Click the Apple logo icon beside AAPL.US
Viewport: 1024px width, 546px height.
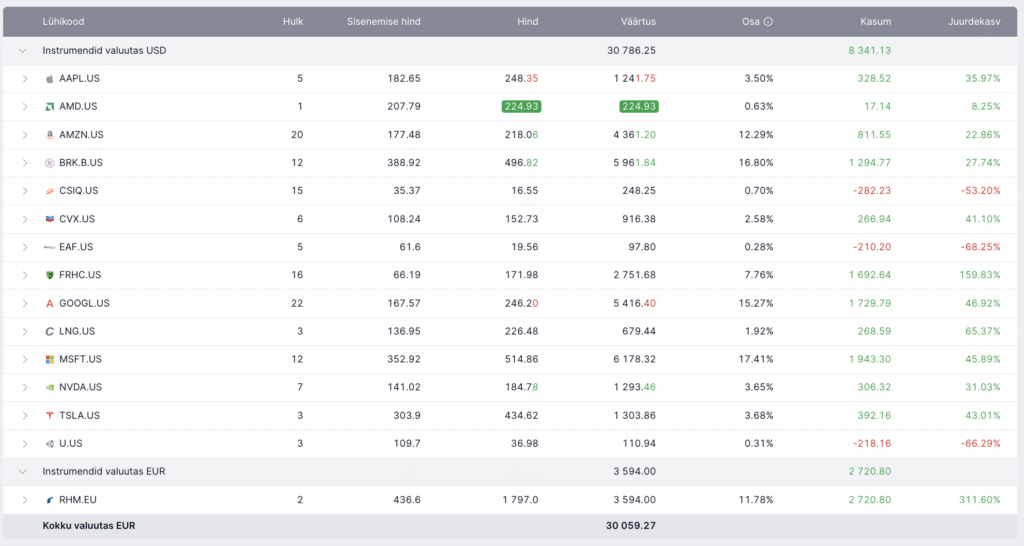(x=49, y=78)
